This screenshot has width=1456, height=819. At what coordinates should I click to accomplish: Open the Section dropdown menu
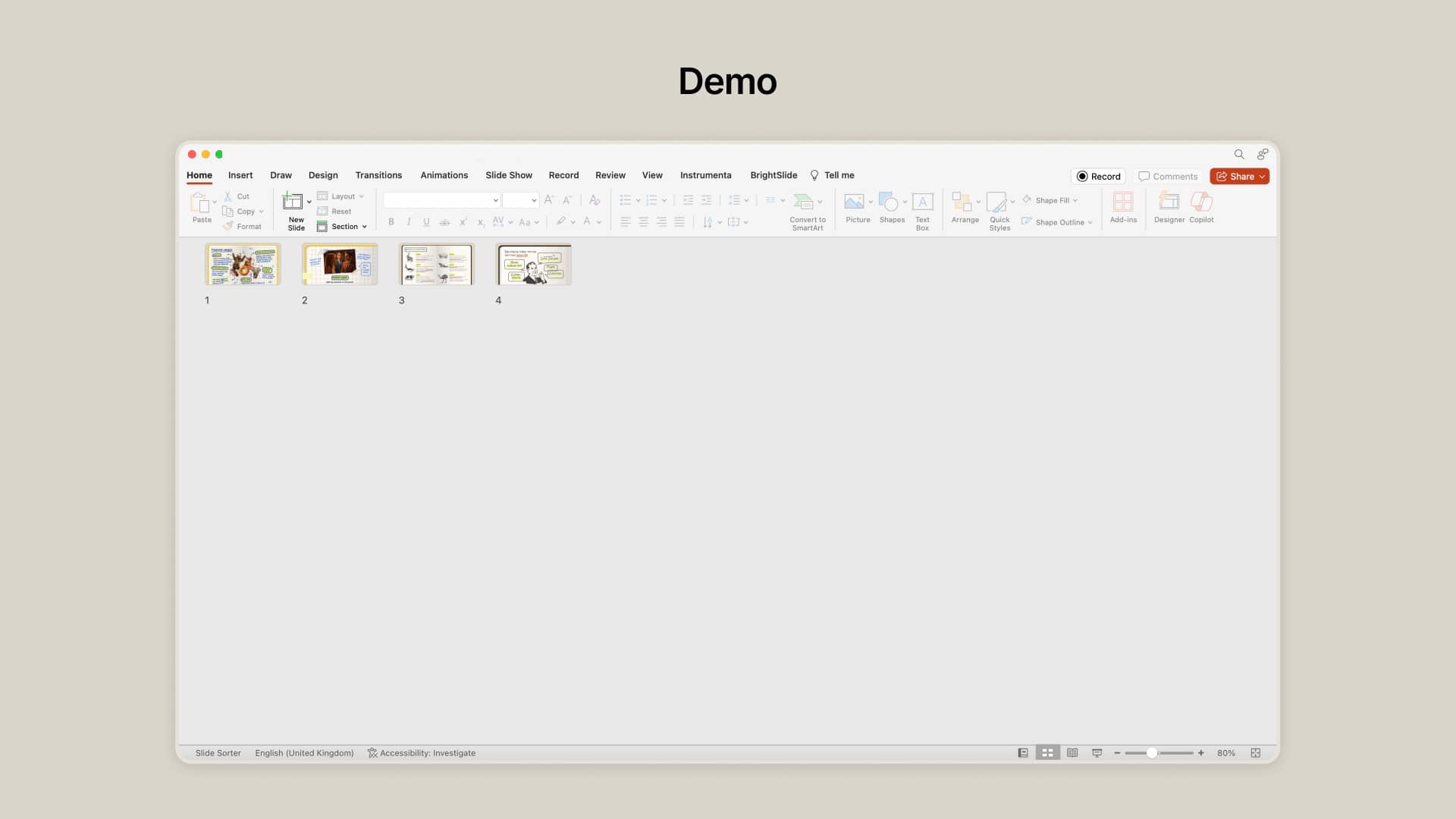(343, 227)
